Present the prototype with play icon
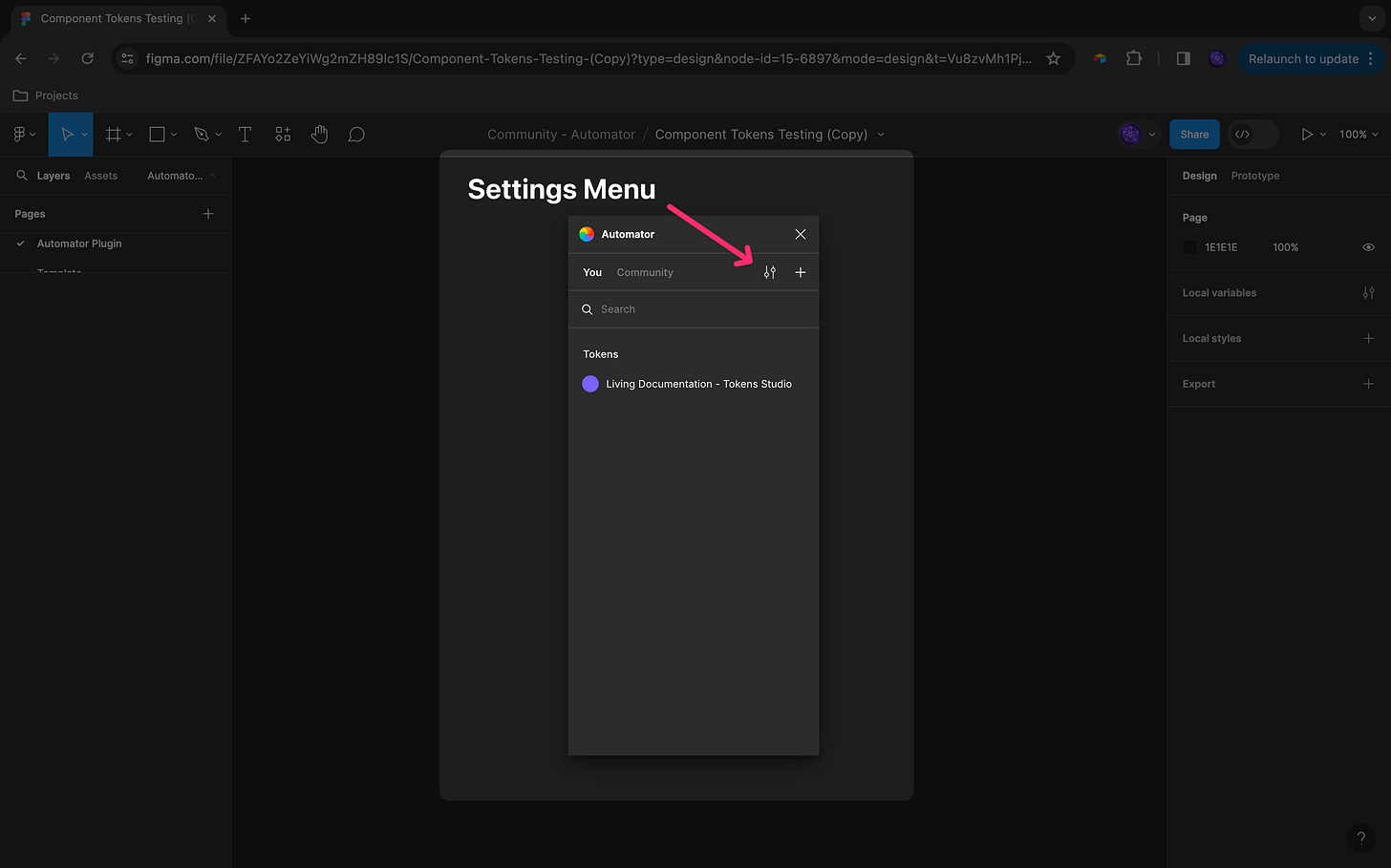Viewport: 1391px width, 868px height. [1306, 135]
